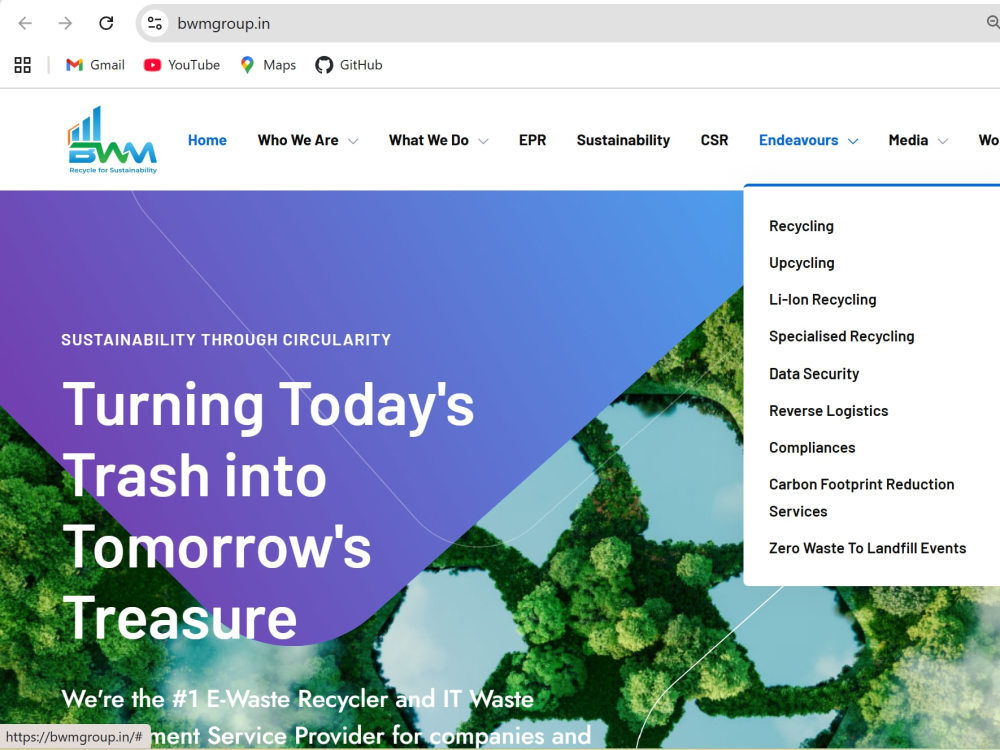The width and height of the screenshot is (1000, 750).
Task: Open site information icon in address bar
Action: 154,24
